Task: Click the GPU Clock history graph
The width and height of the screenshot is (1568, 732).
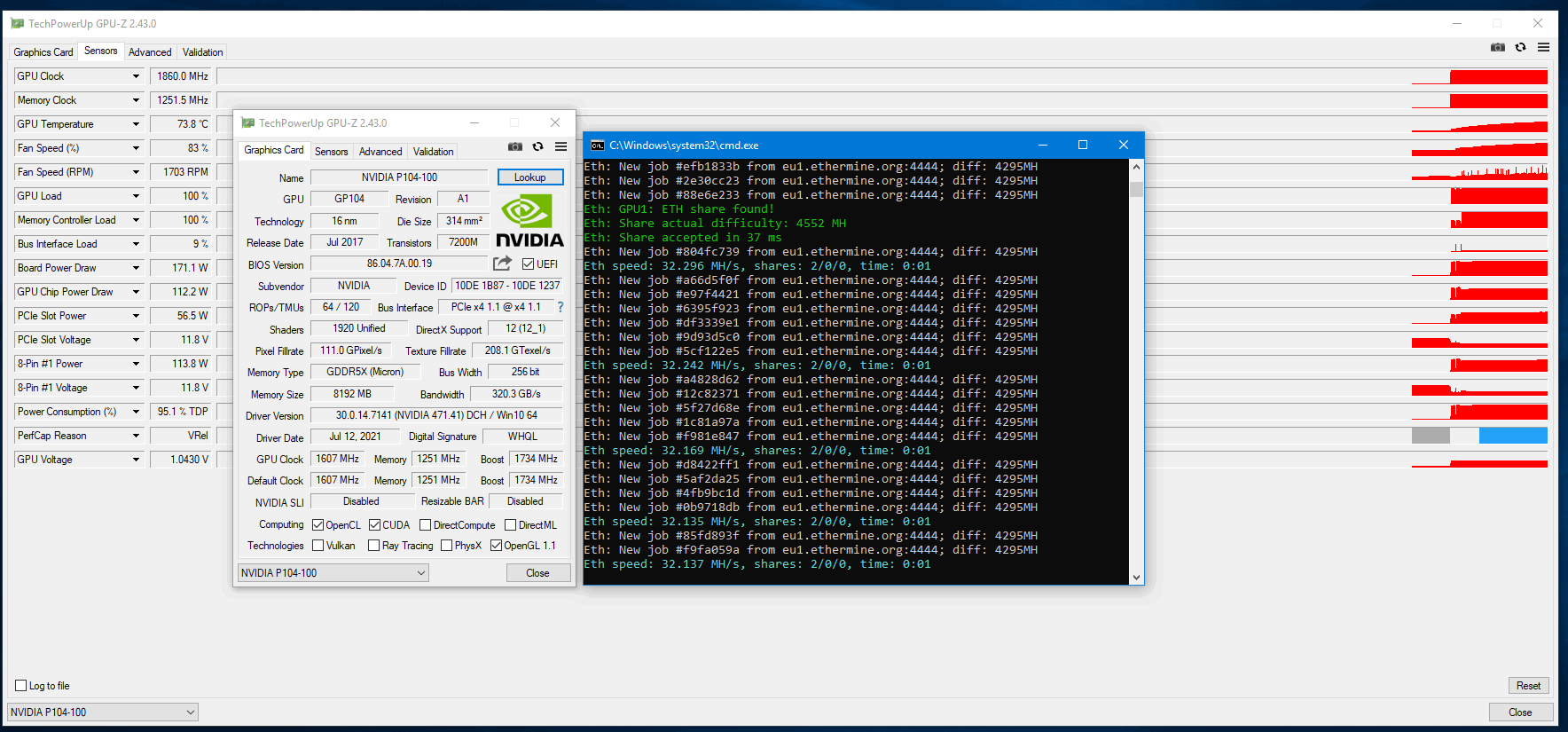Action: (882, 76)
